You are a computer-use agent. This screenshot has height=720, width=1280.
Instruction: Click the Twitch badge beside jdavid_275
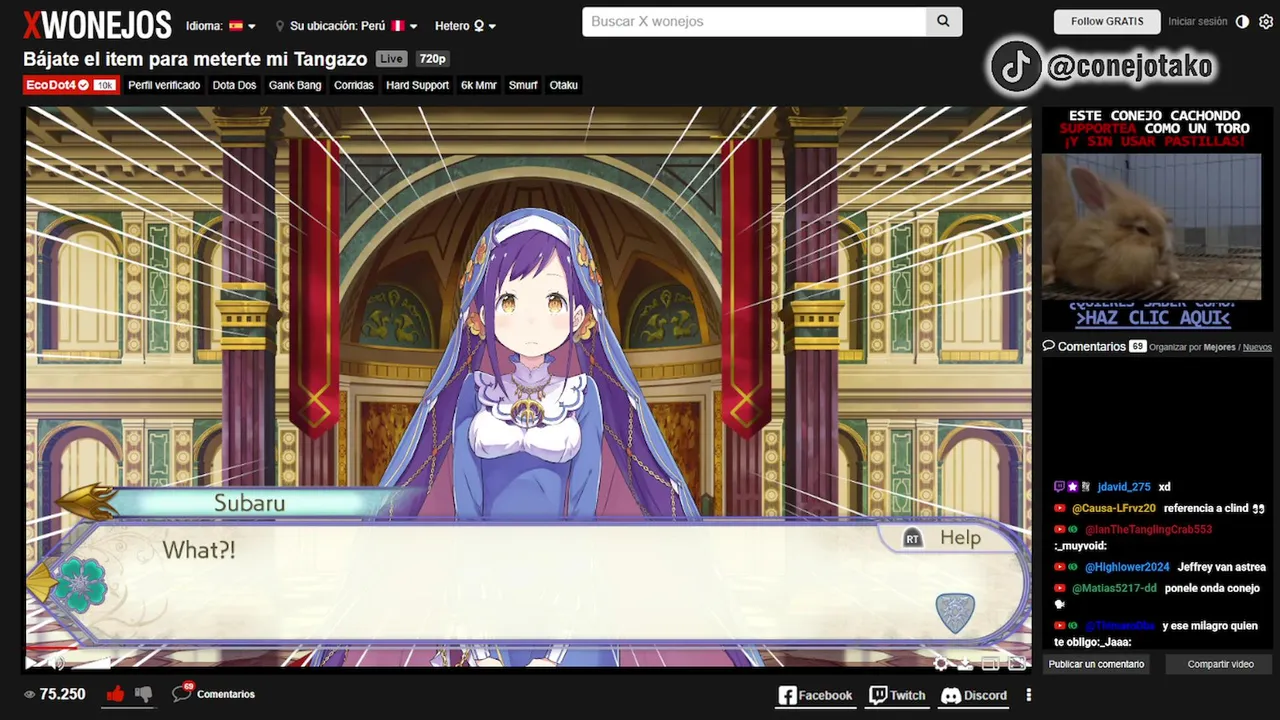(x=1060, y=487)
